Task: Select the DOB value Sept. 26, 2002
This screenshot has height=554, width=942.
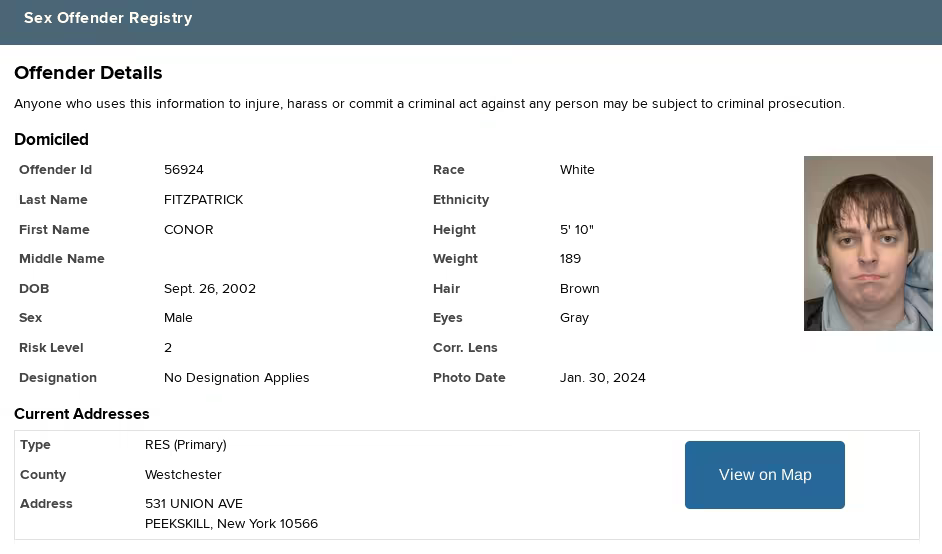Action: pyautogui.click(x=210, y=289)
